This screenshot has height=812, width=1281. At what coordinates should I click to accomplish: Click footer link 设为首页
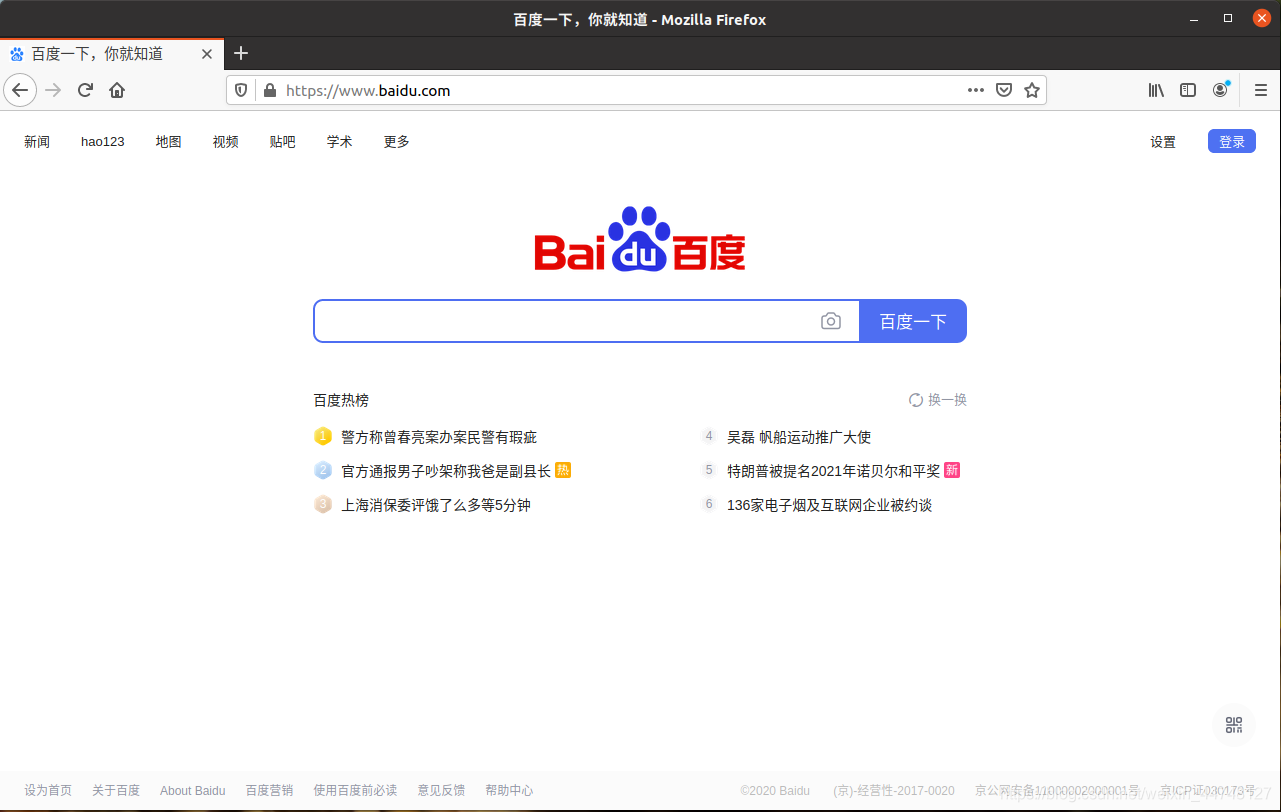click(48, 790)
